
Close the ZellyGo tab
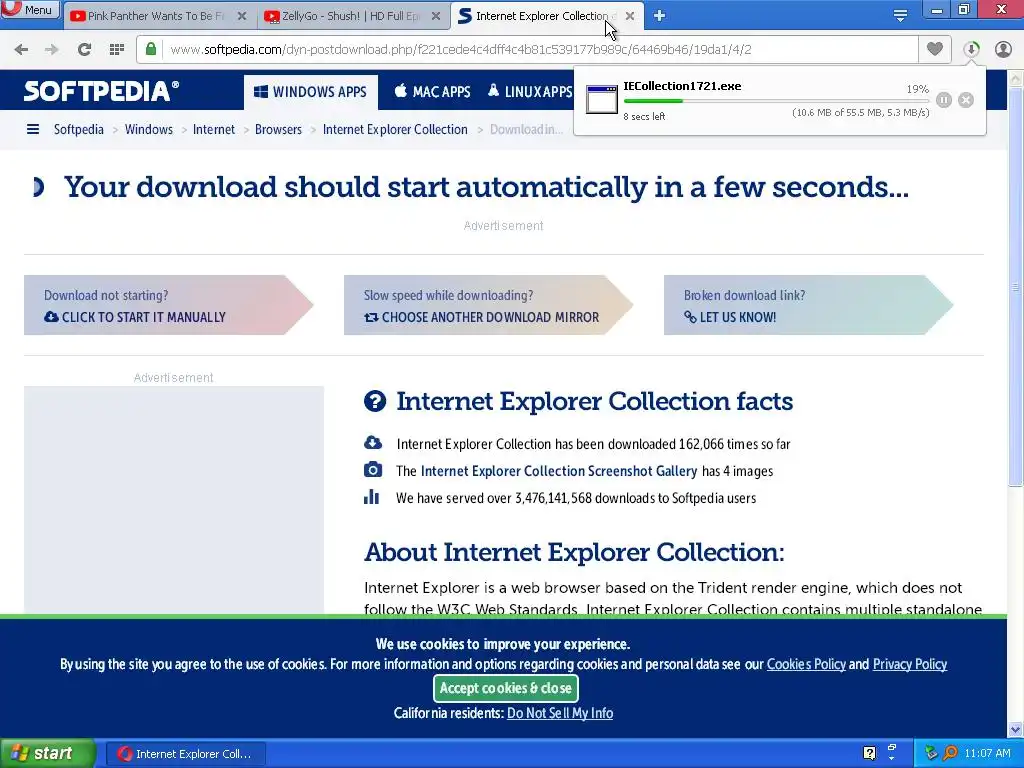click(x=436, y=16)
